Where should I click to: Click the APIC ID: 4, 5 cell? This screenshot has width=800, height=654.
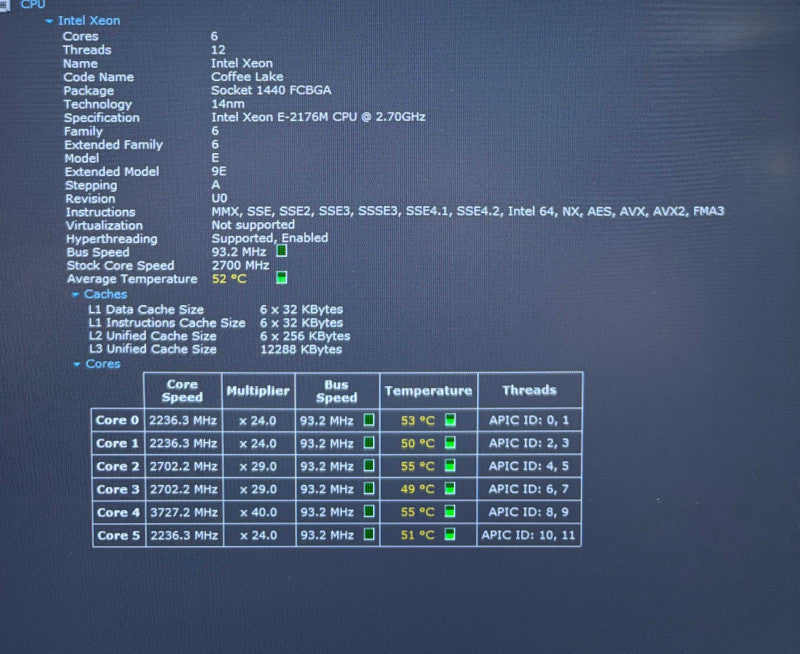(529, 466)
